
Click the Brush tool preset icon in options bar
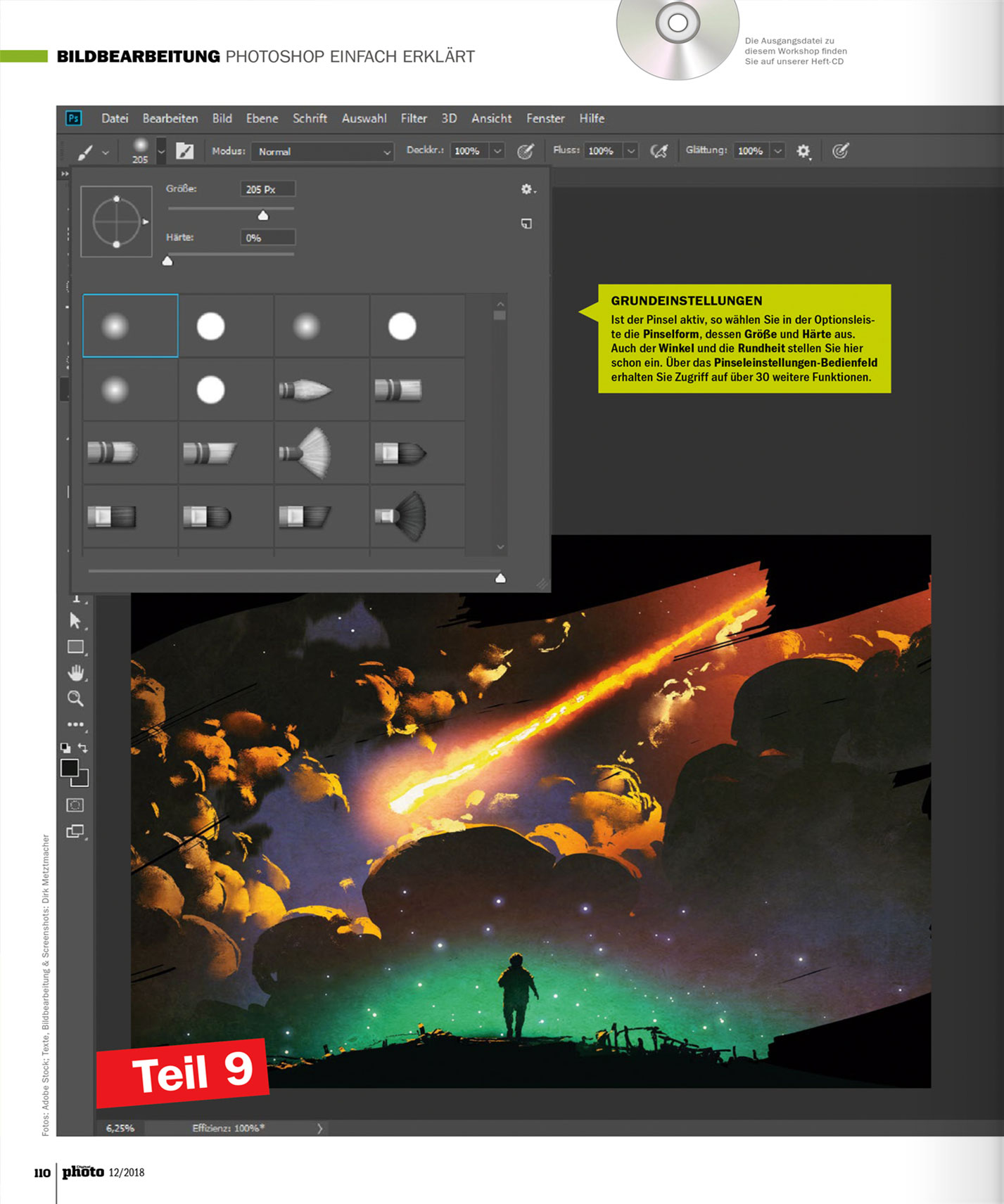(x=85, y=151)
